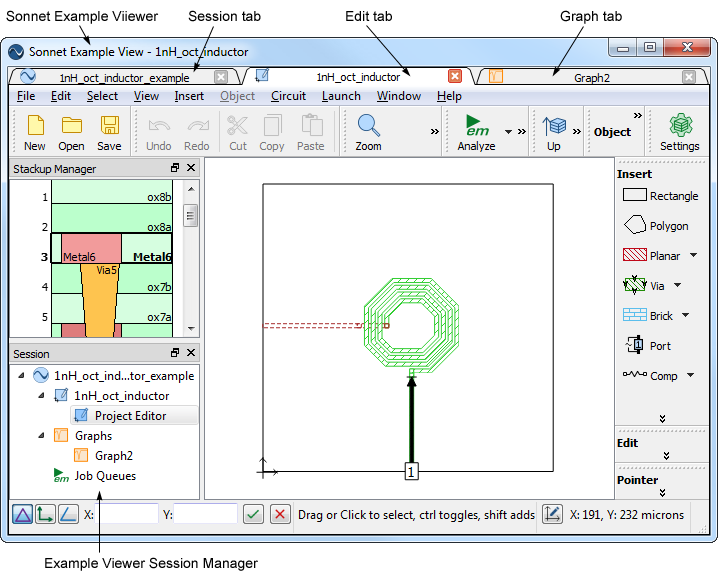Screen dimensions: 718x578
Task: Run the em Analyze button
Action: [476, 132]
